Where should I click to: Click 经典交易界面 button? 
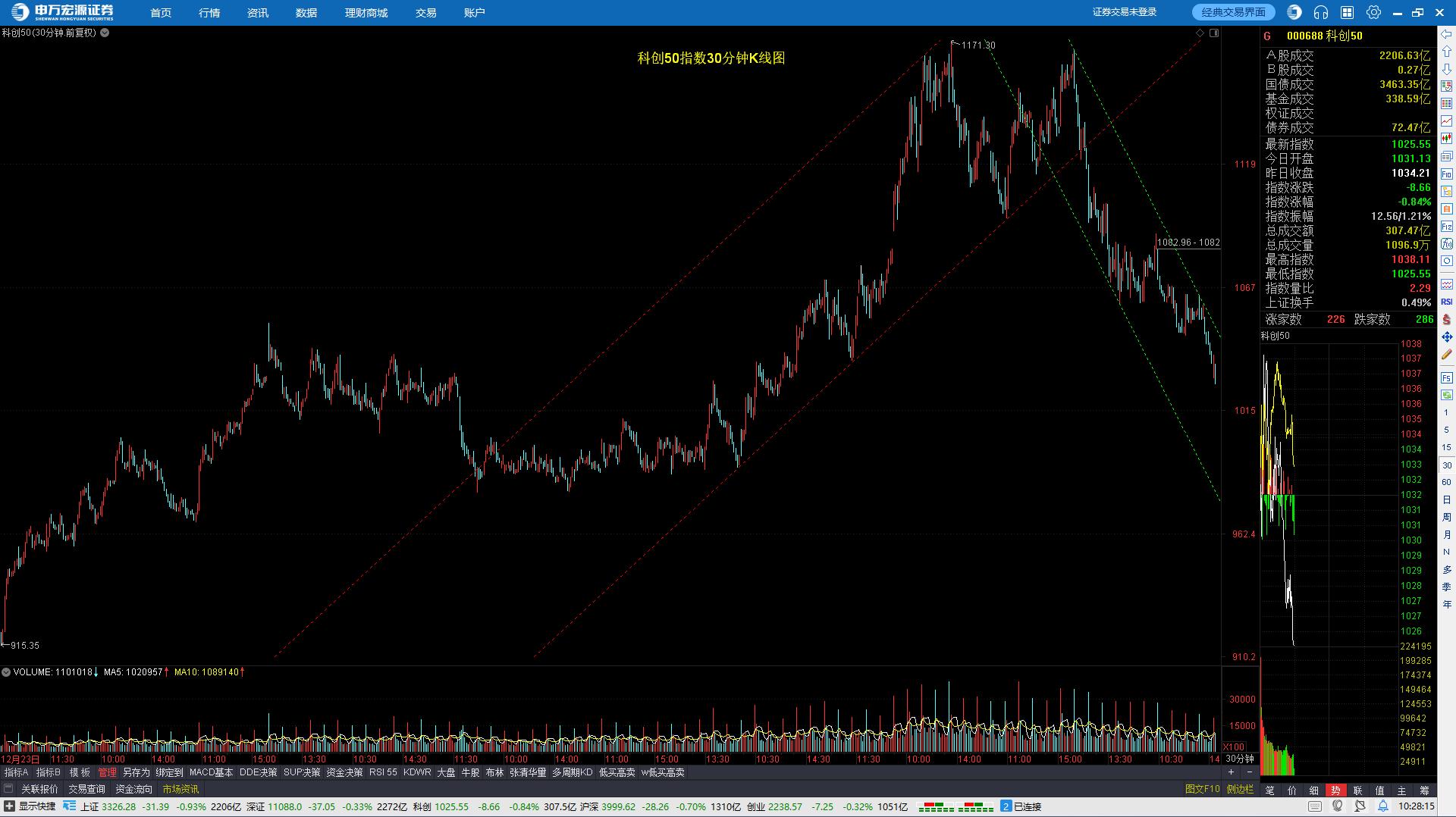[x=1234, y=12]
